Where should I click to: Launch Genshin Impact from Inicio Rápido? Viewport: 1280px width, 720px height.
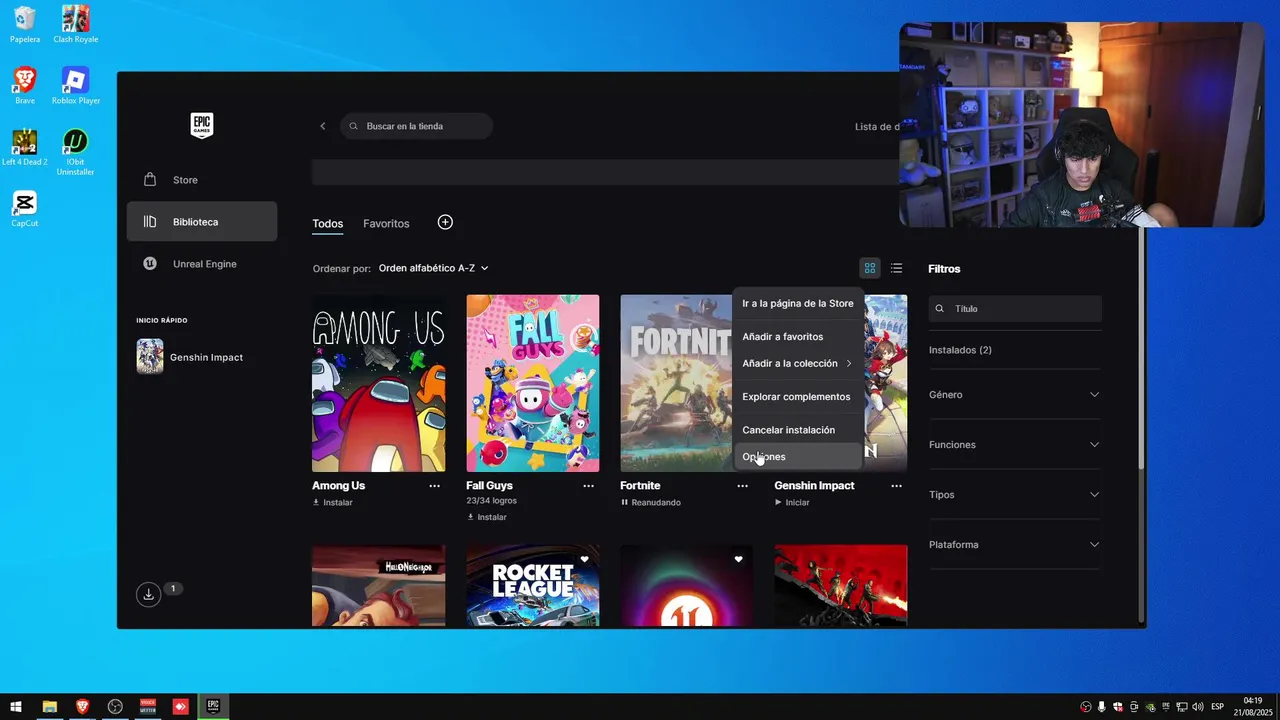click(x=202, y=357)
